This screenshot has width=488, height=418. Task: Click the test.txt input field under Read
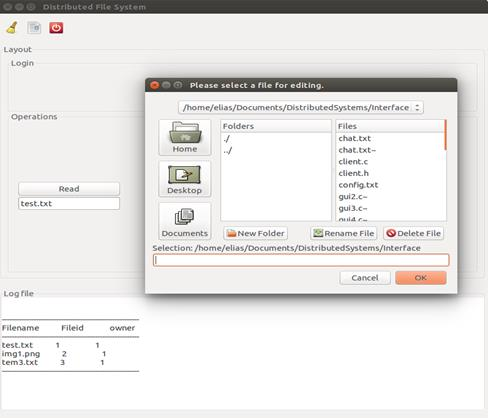(x=69, y=203)
